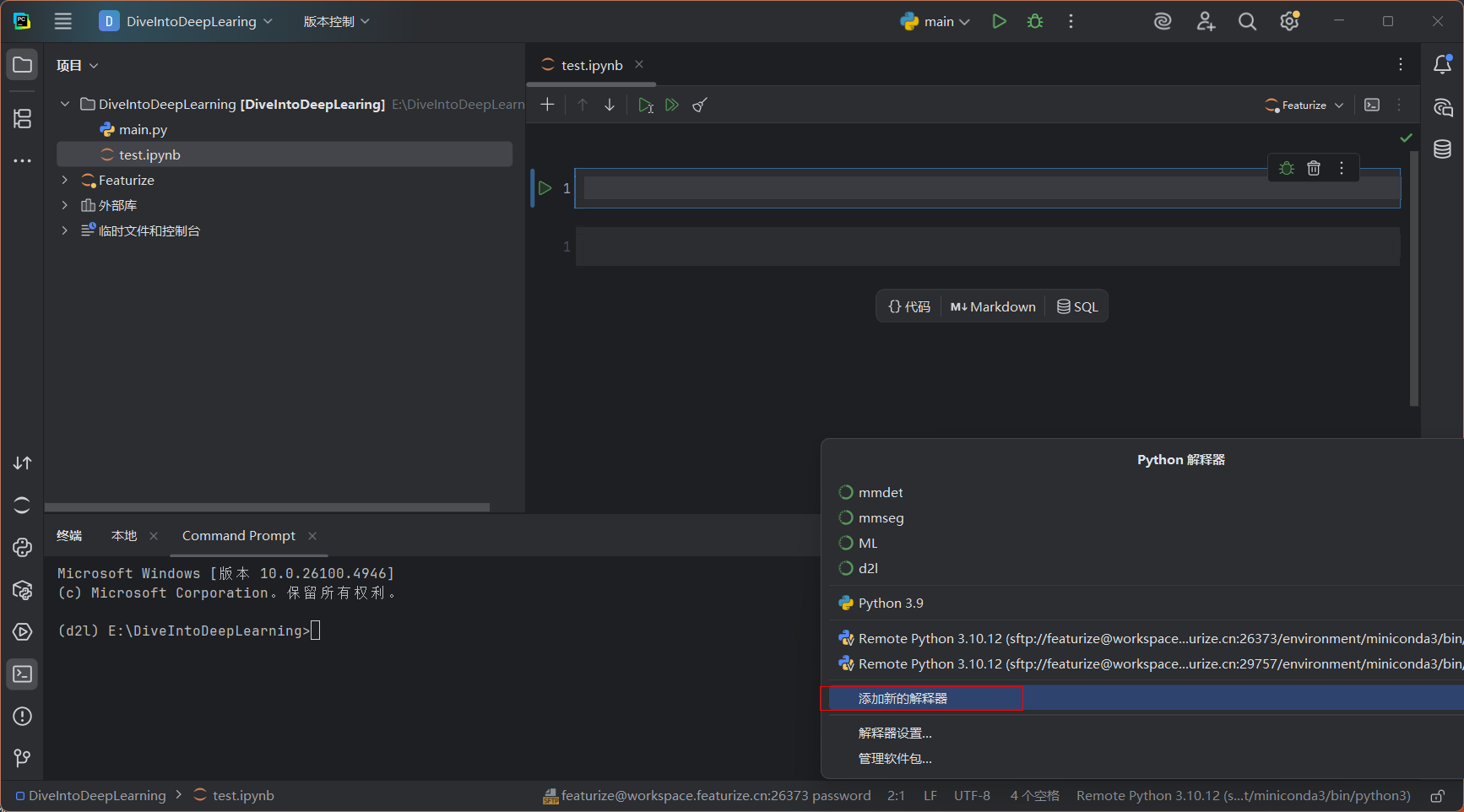Delete the current cell
The image size is (1464, 812).
pyautogui.click(x=1314, y=168)
